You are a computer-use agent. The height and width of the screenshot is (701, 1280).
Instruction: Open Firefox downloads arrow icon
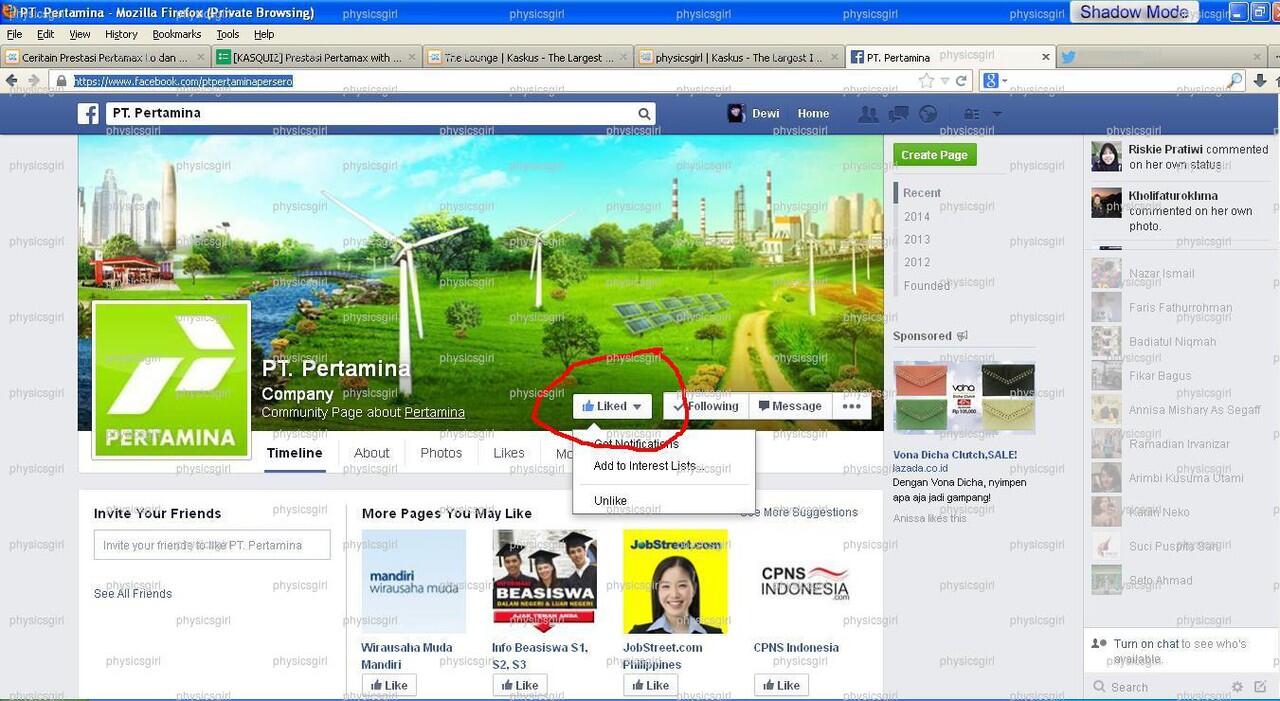click(x=1260, y=81)
